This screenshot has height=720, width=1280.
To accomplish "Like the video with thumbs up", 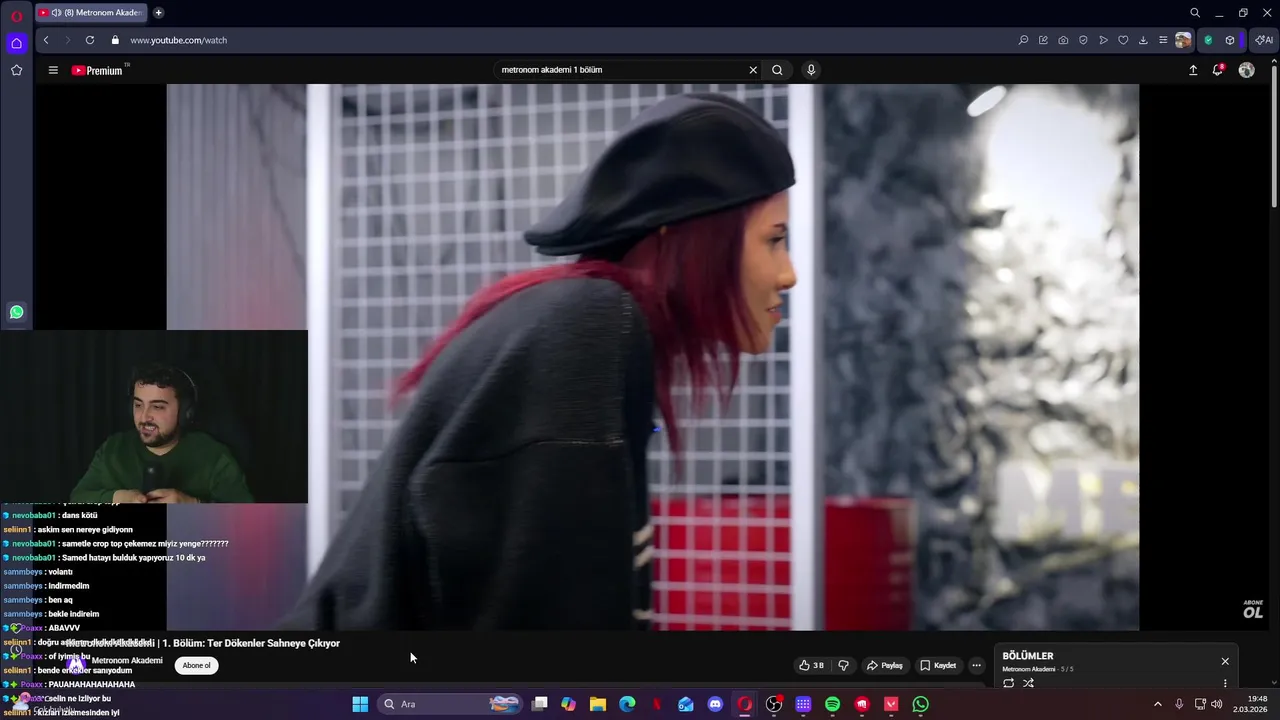I will click(x=811, y=665).
